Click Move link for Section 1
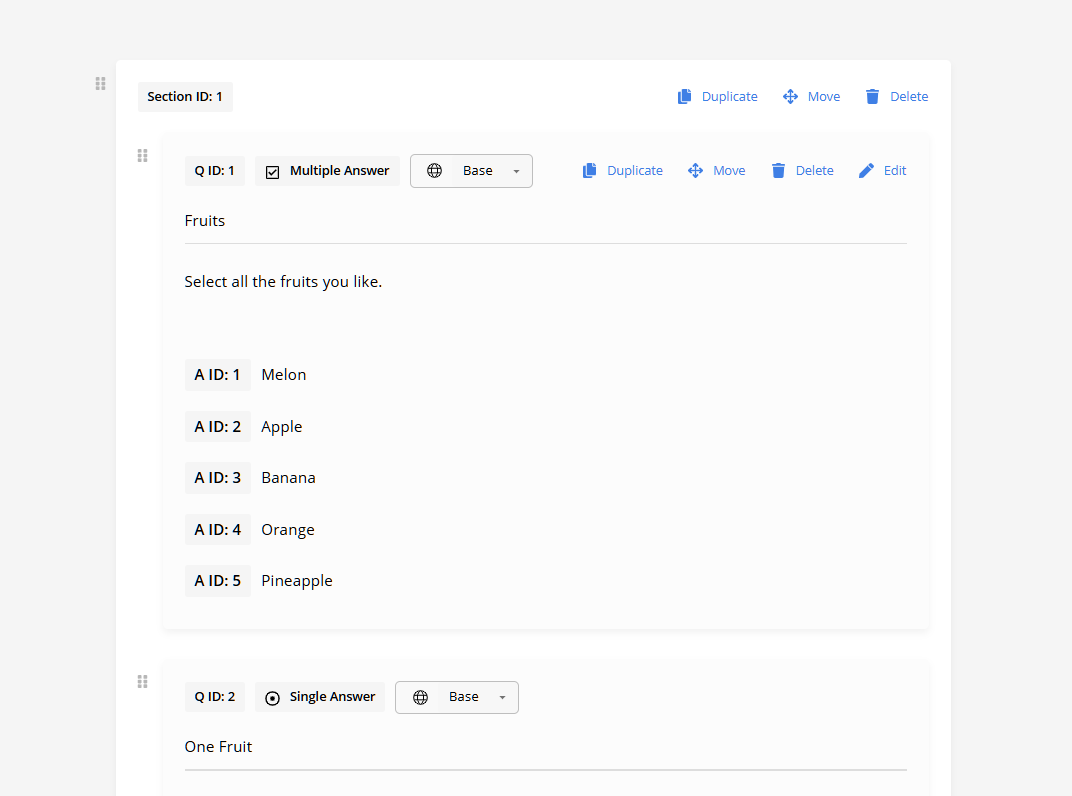The image size is (1072, 796). [x=824, y=96]
